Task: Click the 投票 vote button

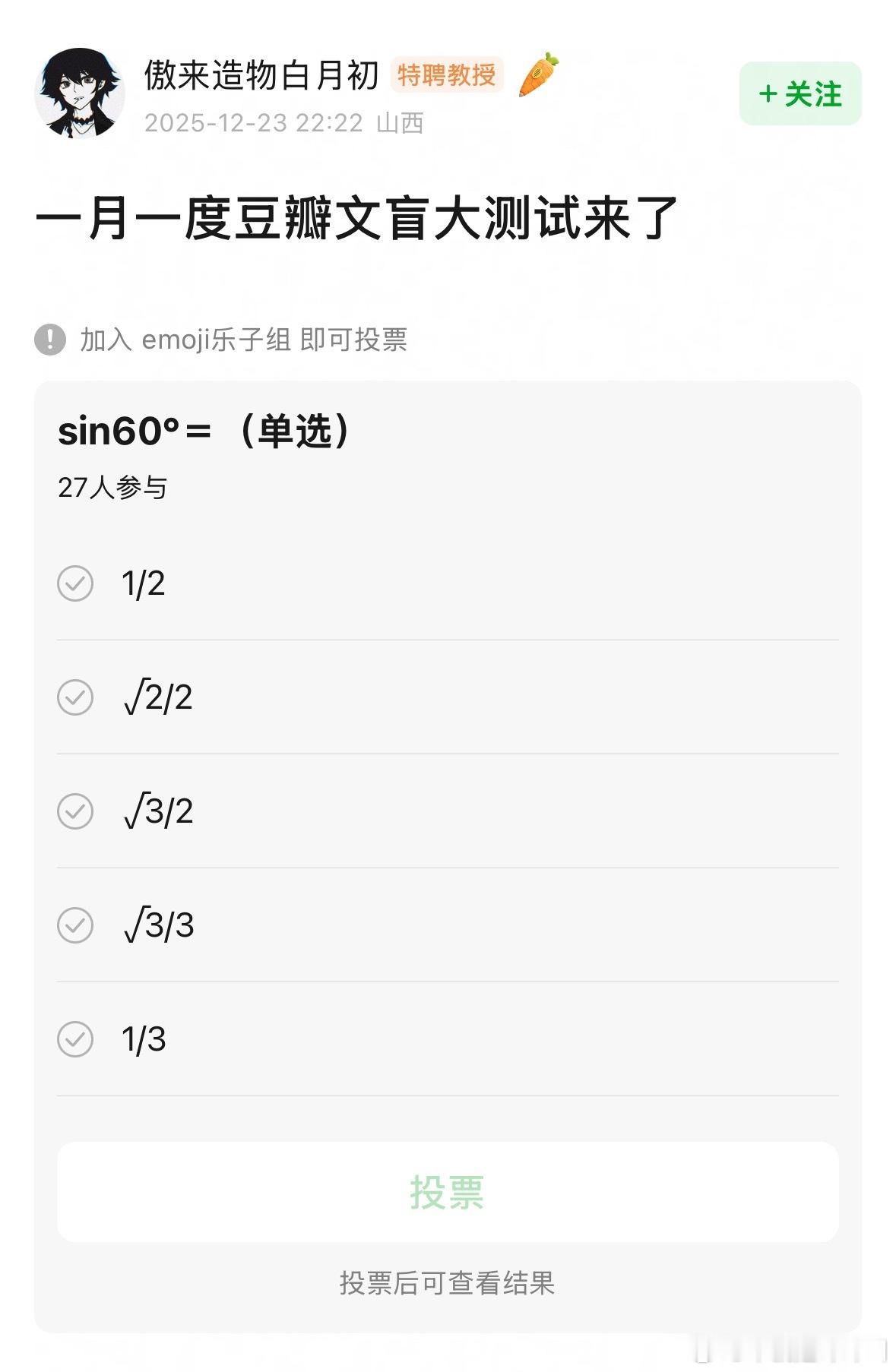Action: 448,1192
